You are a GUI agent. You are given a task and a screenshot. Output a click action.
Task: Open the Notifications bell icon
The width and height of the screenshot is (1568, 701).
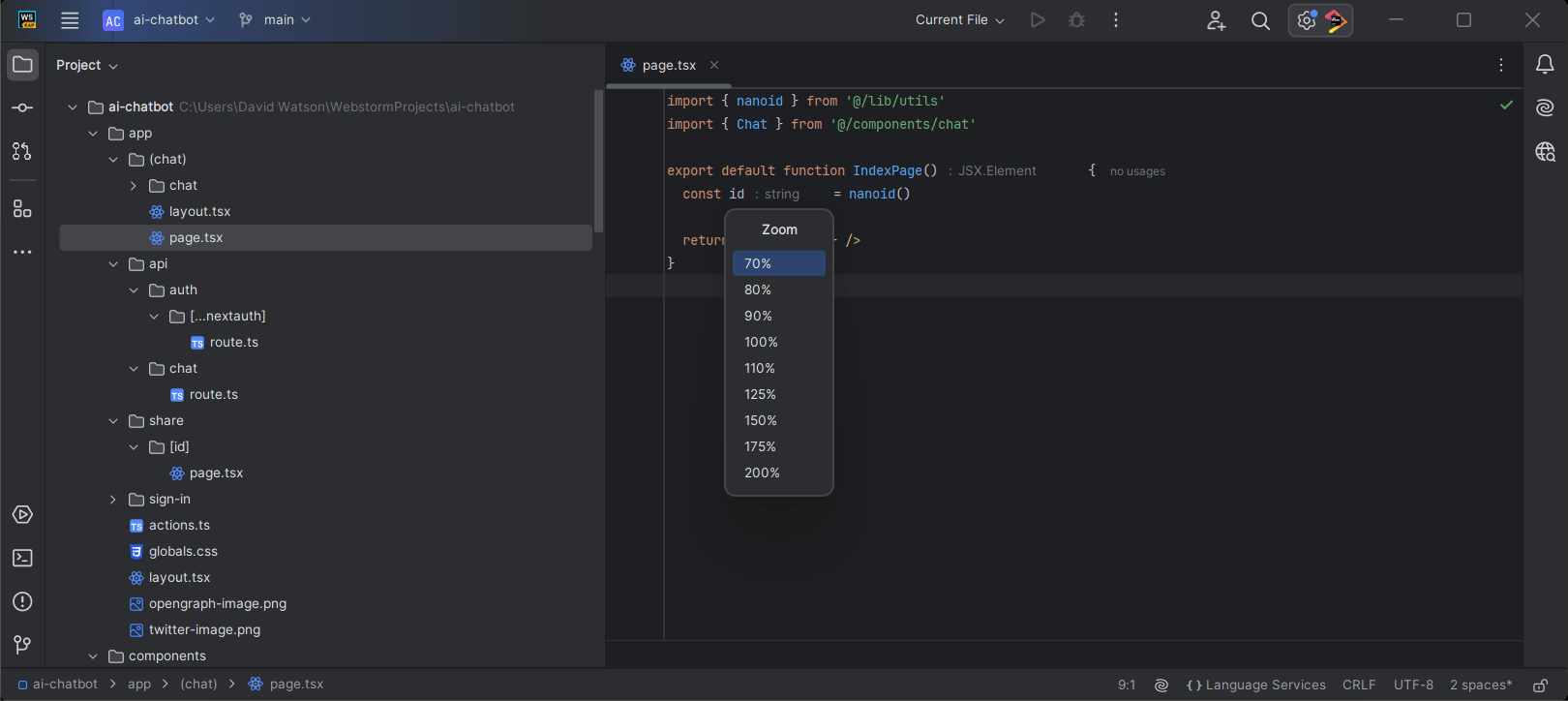coord(1545,65)
